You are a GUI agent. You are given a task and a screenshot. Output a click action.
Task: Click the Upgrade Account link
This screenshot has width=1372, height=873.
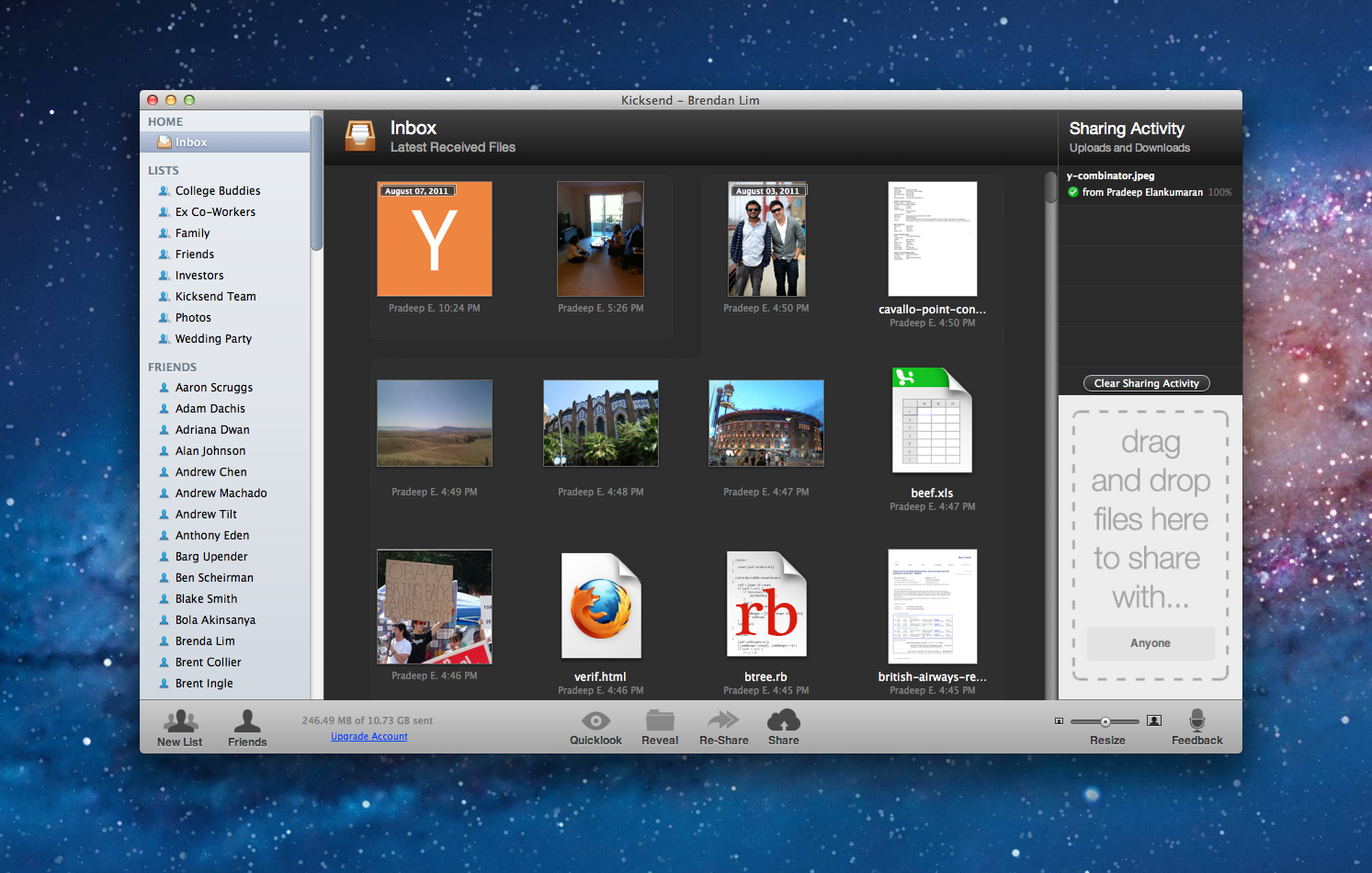click(x=369, y=737)
